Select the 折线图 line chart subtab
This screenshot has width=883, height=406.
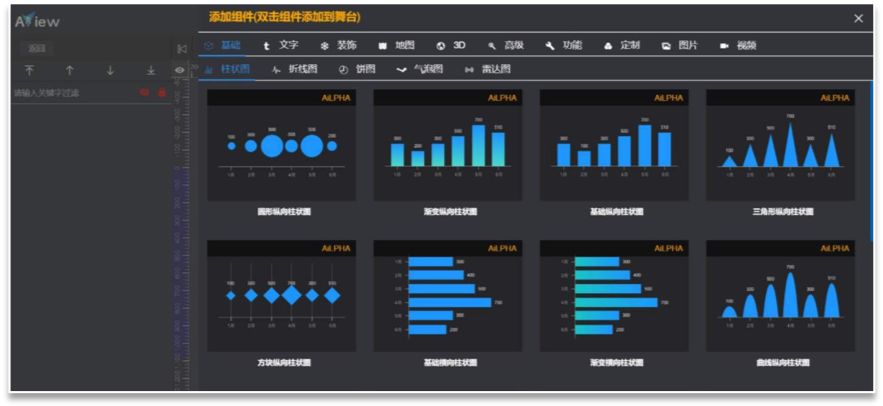pyautogui.click(x=294, y=70)
